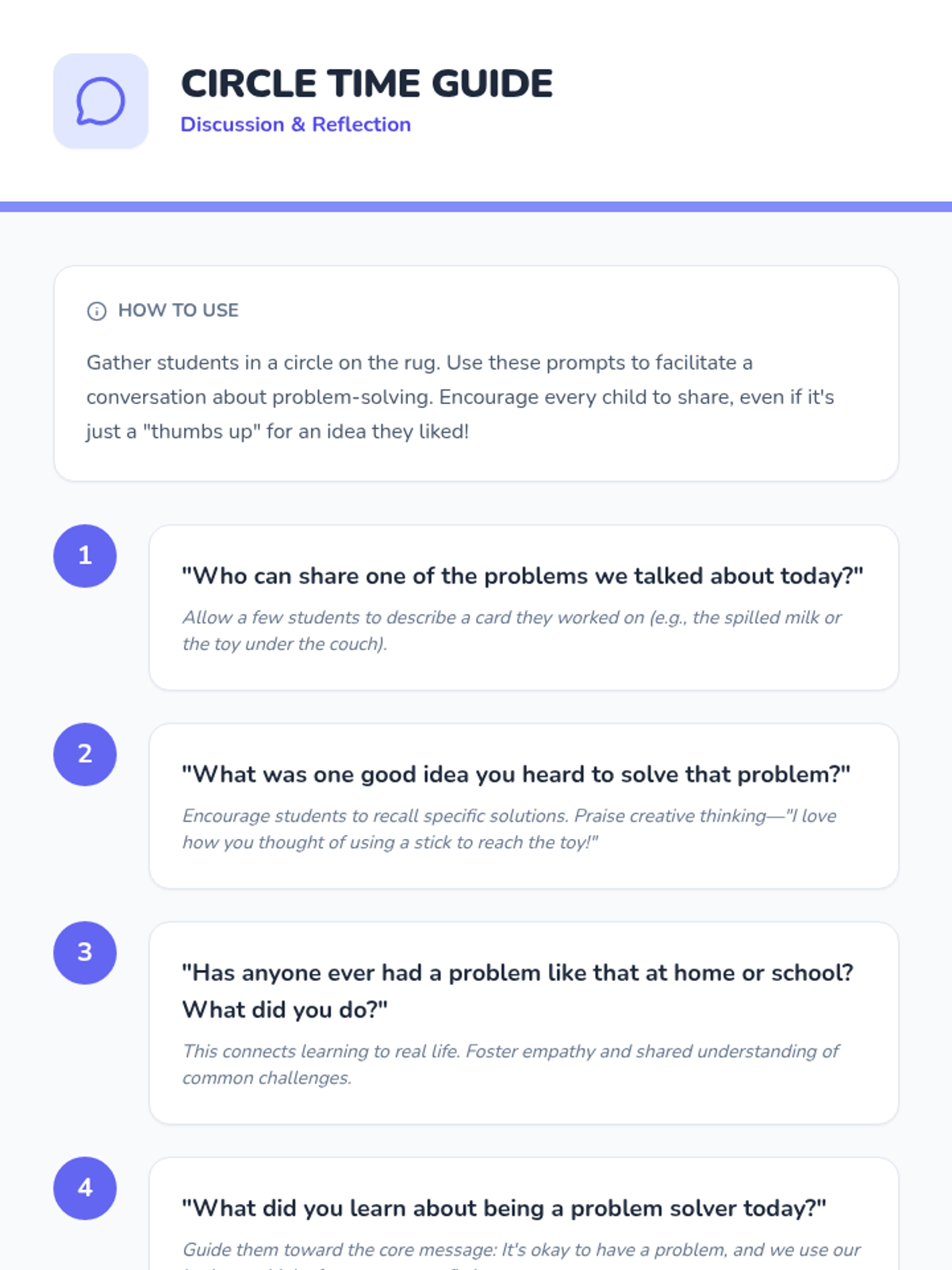Click the Discussion & Reflection subtitle
The height and width of the screenshot is (1270, 952).
tap(296, 125)
